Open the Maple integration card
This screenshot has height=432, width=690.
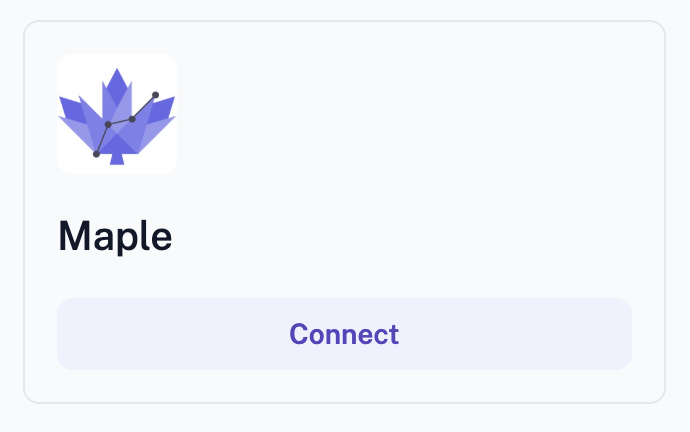(400, 200)
